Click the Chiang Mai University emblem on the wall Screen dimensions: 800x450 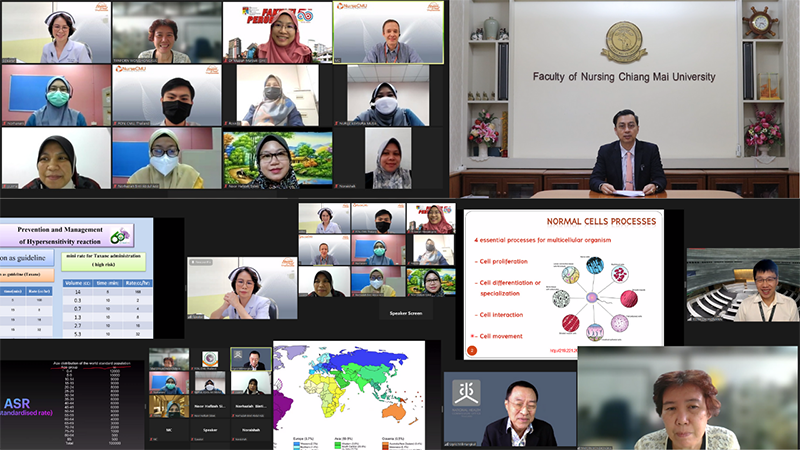click(x=624, y=42)
